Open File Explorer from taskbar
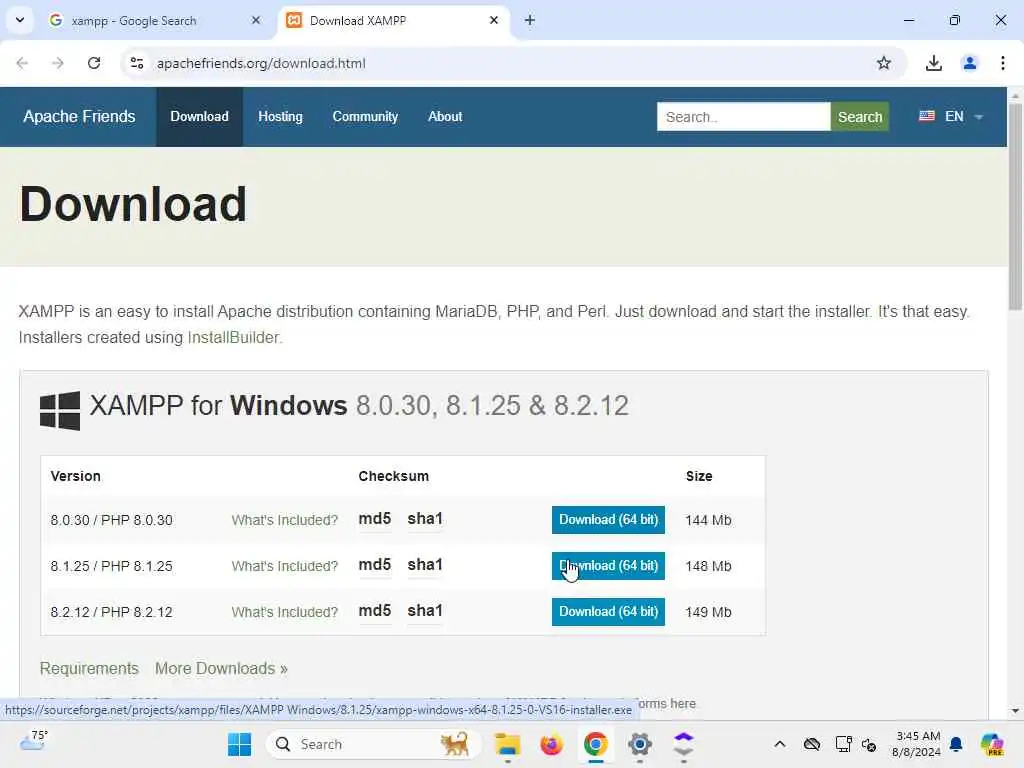Screen dimensions: 1024x768 pyautogui.click(x=507, y=744)
